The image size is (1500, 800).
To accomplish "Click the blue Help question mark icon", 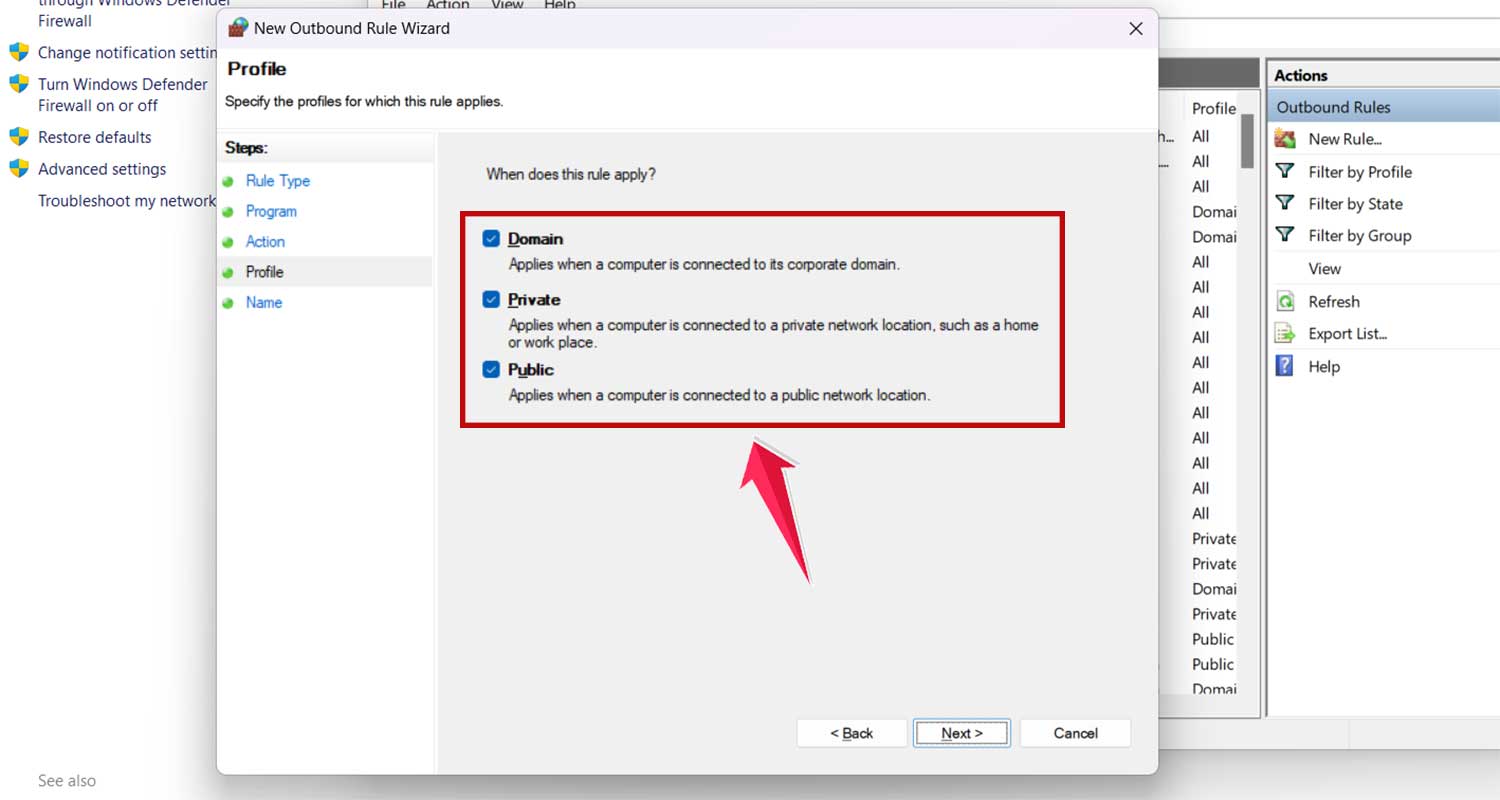I will click(1286, 367).
